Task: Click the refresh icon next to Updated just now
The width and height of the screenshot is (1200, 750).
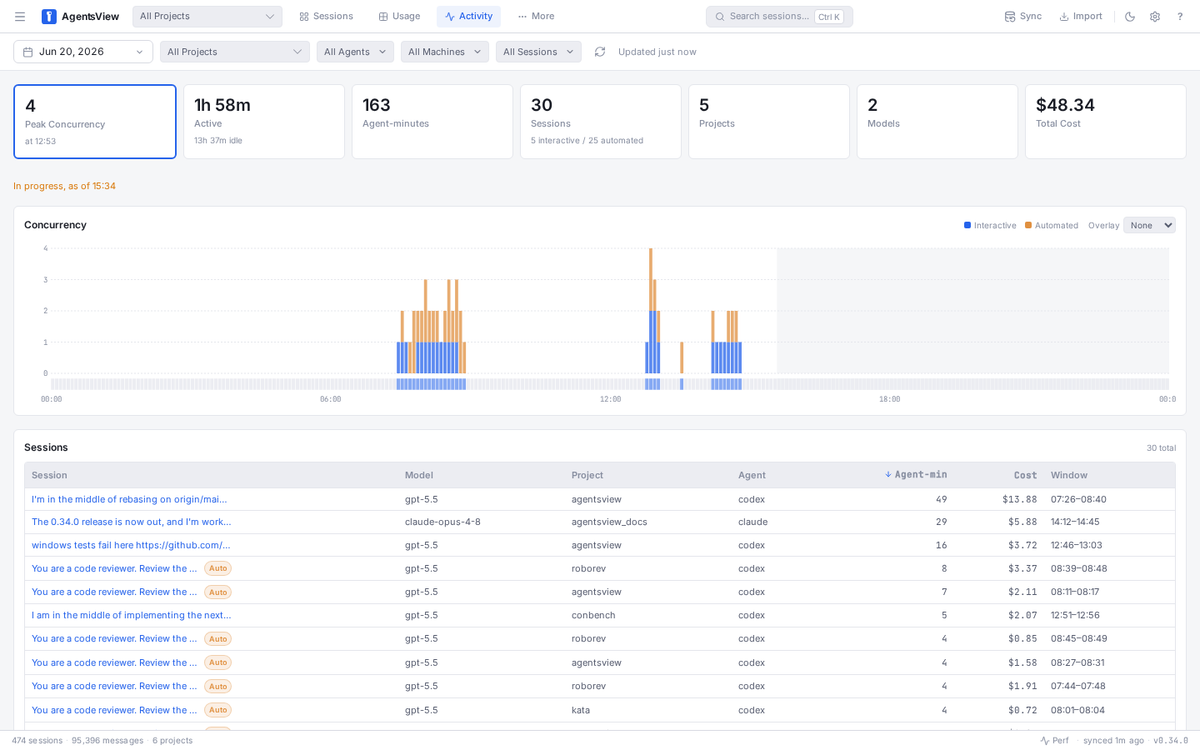Action: (600, 52)
